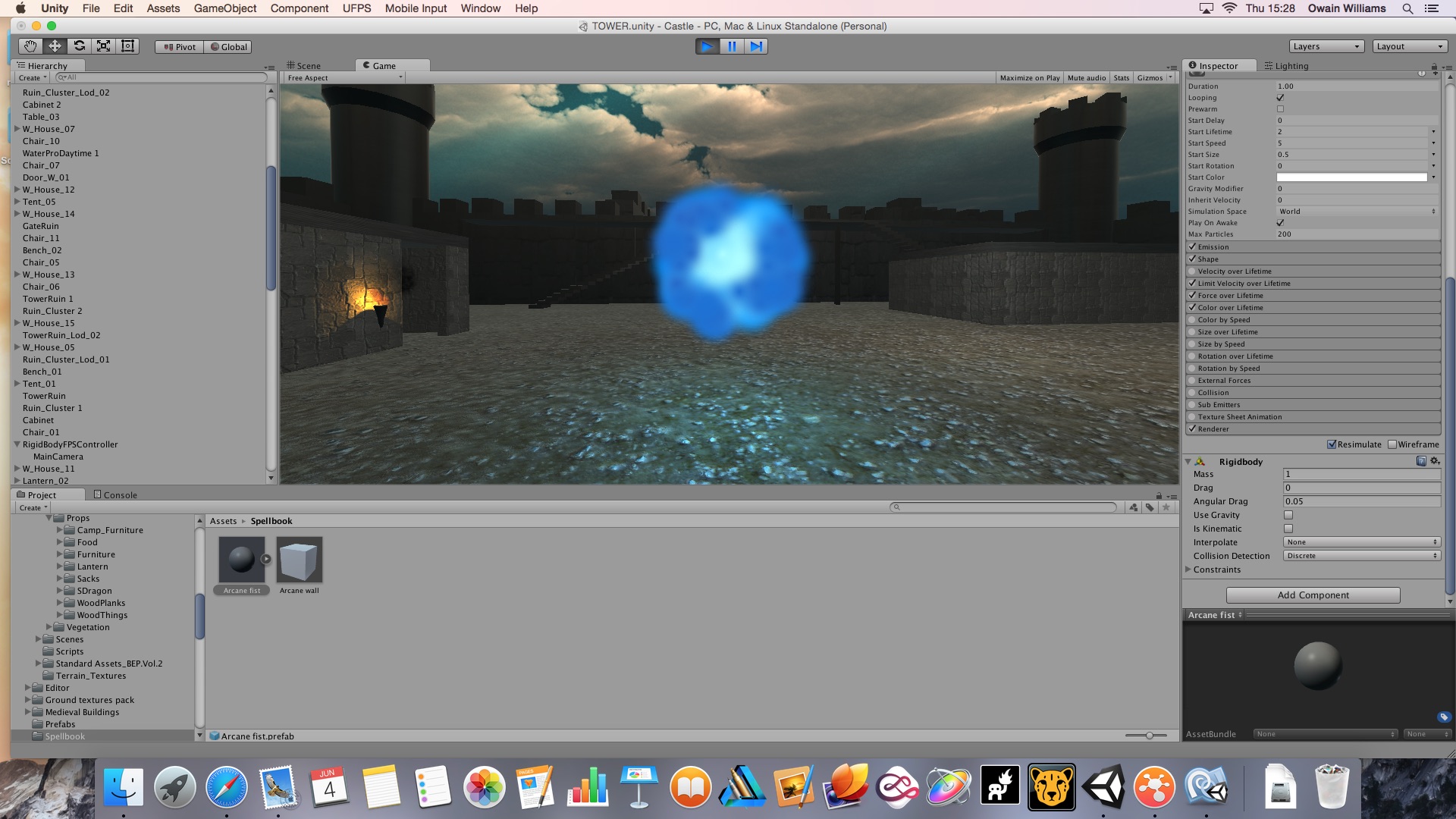Pause the game playback

(732, 46)
